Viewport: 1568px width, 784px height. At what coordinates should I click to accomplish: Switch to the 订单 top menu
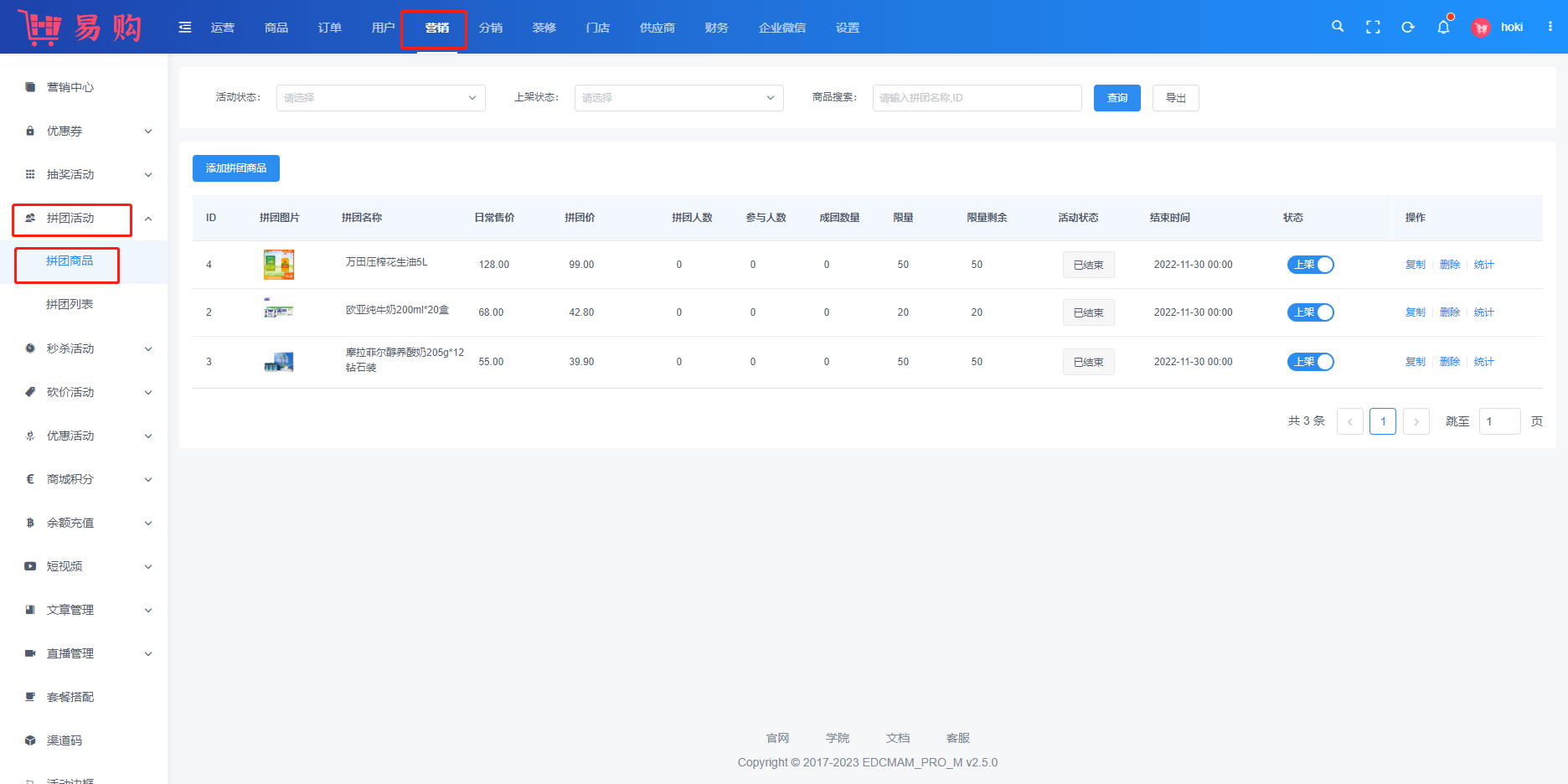pos(330,28)
